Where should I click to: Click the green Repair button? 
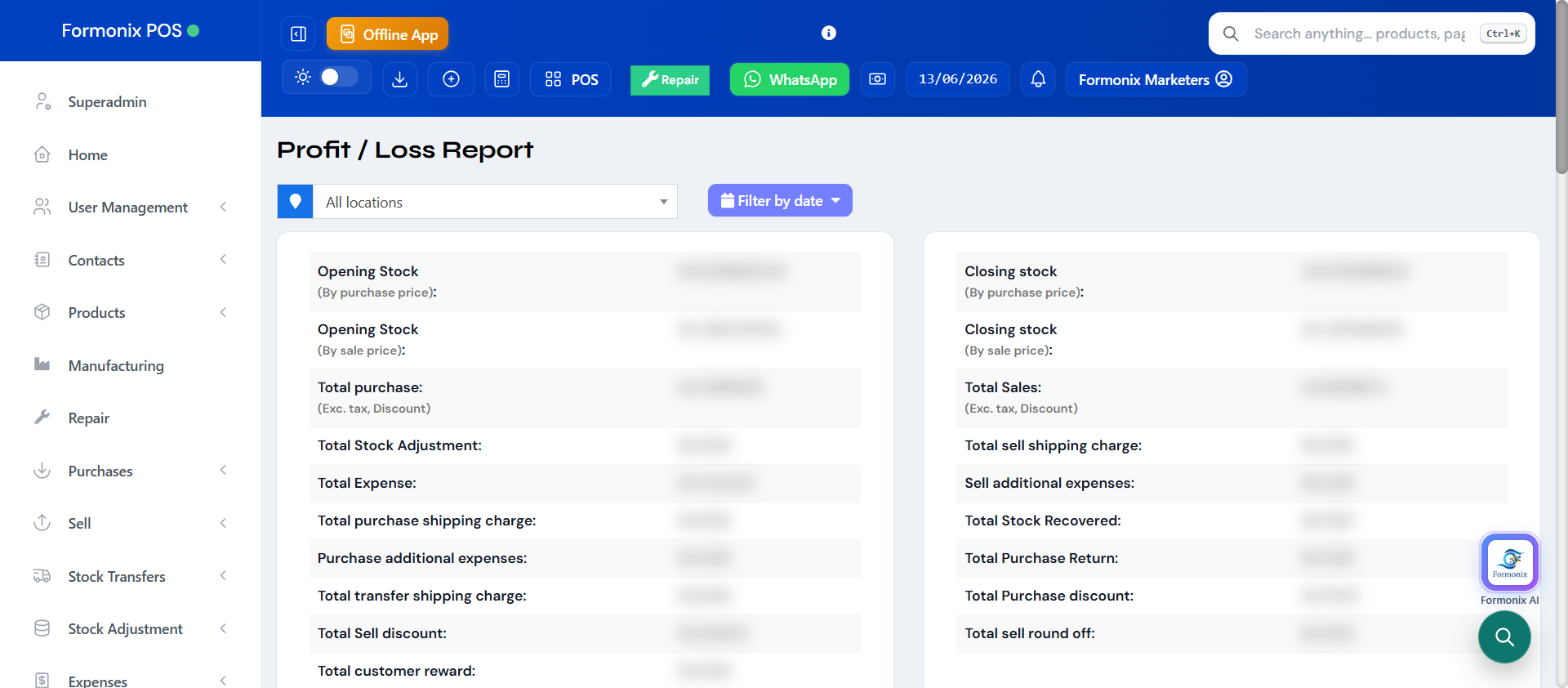point(670,80)
